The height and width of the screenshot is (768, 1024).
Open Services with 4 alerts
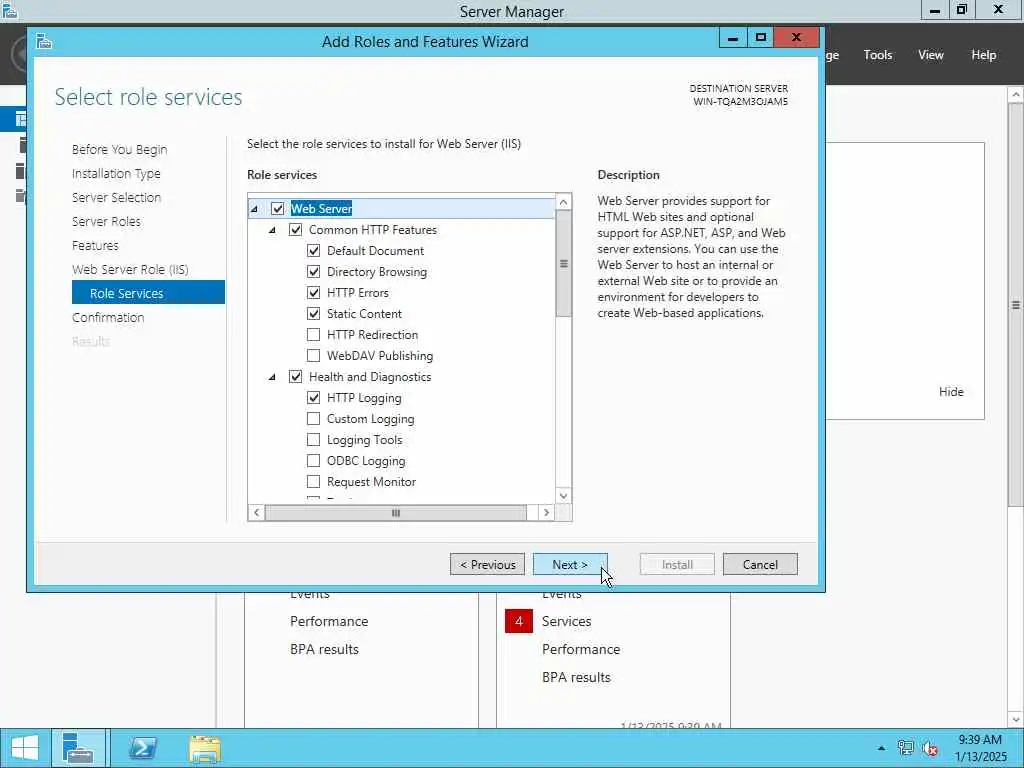tap(566, 621)
